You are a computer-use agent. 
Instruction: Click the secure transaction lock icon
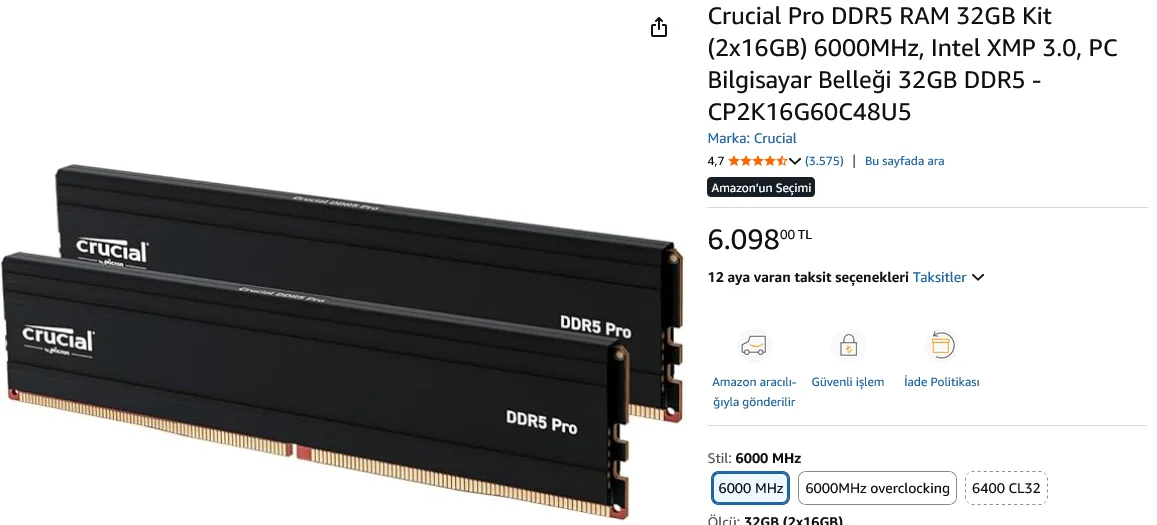(x=848, y=346)
